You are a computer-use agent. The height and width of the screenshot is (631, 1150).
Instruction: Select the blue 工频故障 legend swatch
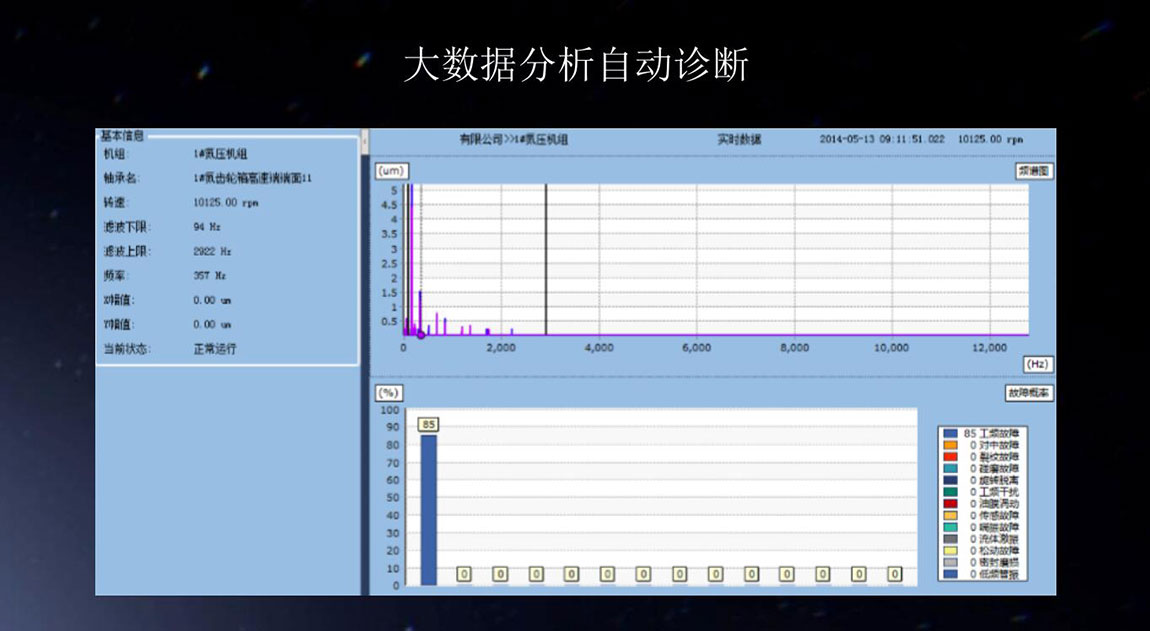point(951,434)
